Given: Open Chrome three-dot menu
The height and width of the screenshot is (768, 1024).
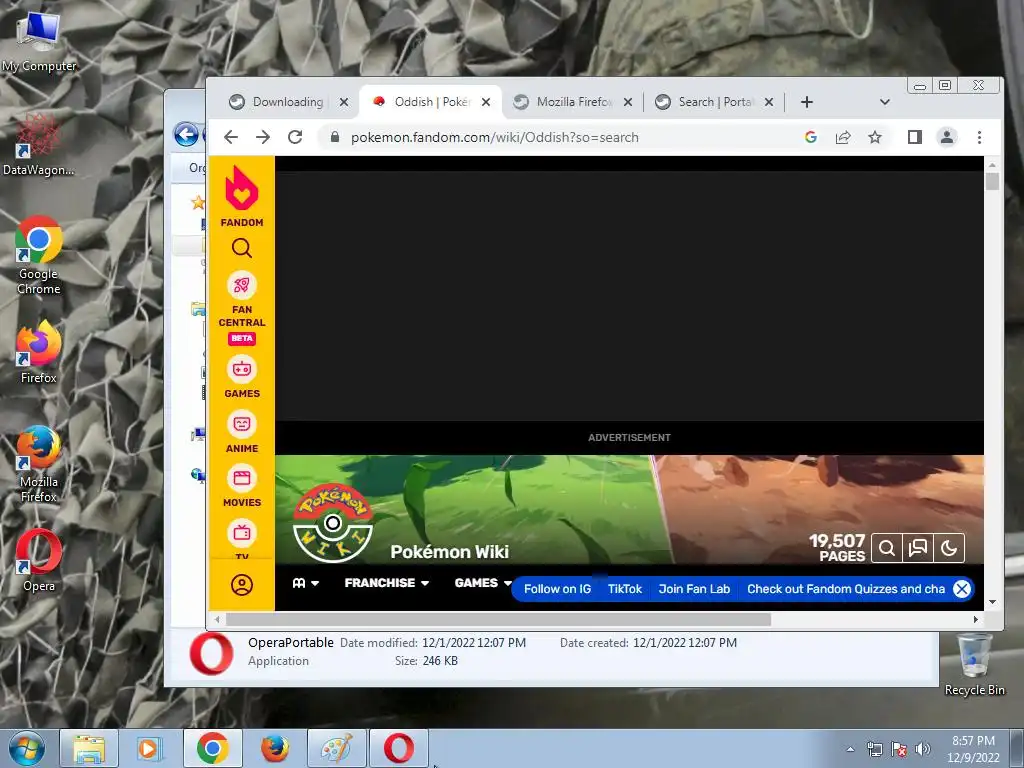Looking at the screenshot, I should point(979,137).
